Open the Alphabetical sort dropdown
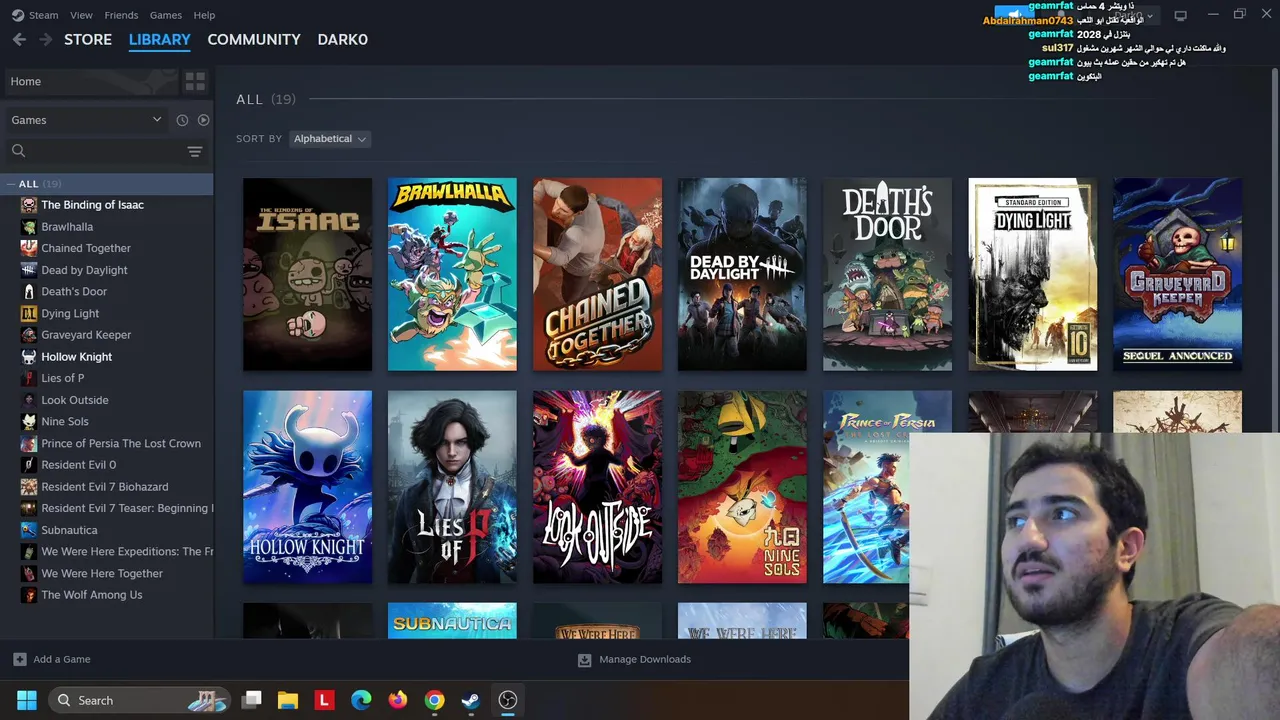This screenshot has width=1280, height=720. pyautogui.click(x=329, y=139)
